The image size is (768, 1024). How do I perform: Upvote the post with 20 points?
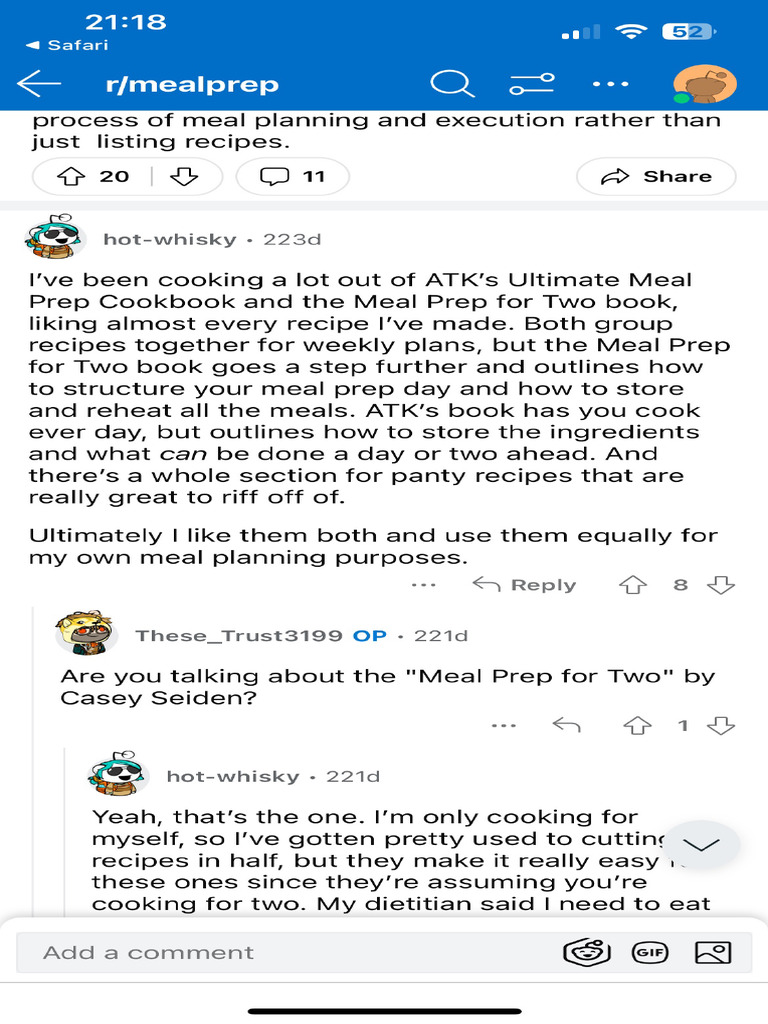(x=70, y=177)
